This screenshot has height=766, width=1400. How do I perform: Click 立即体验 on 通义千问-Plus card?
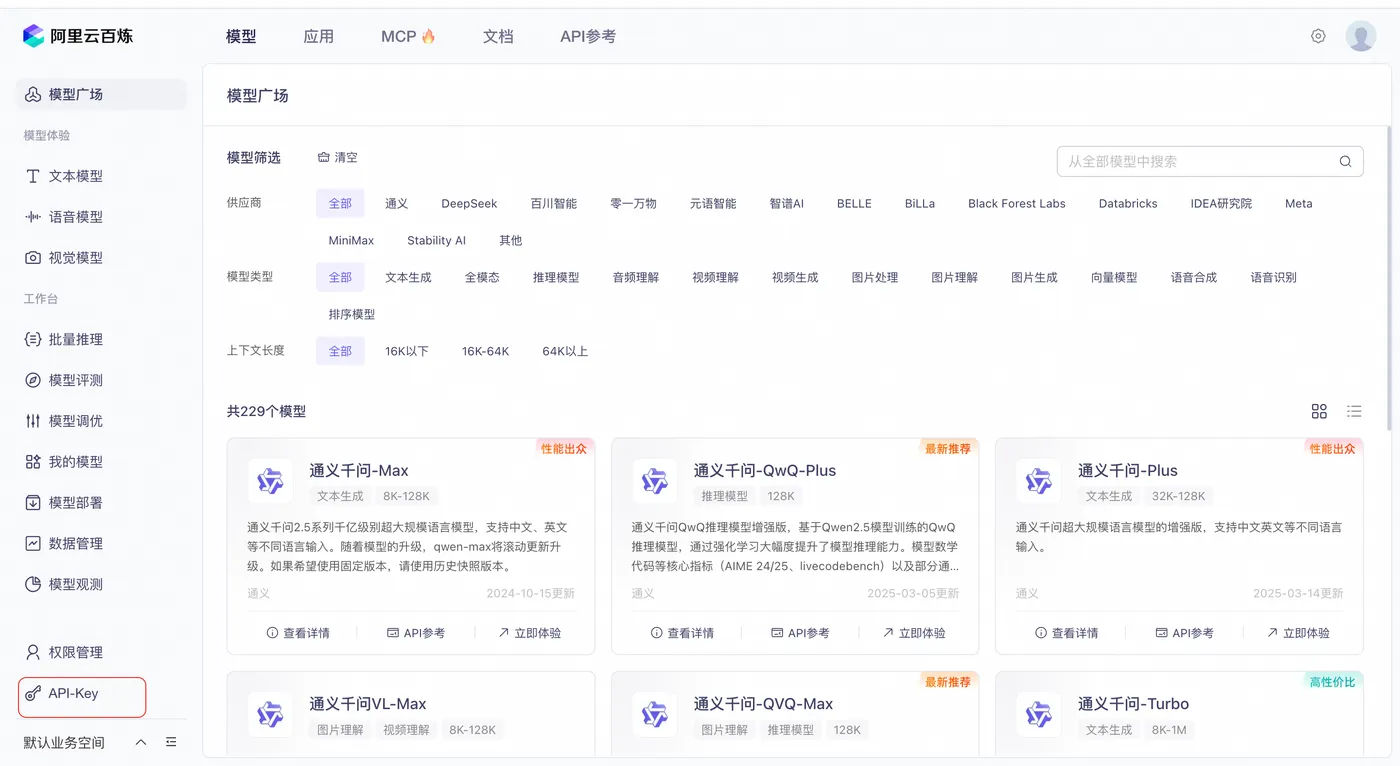coord(1298,633)
